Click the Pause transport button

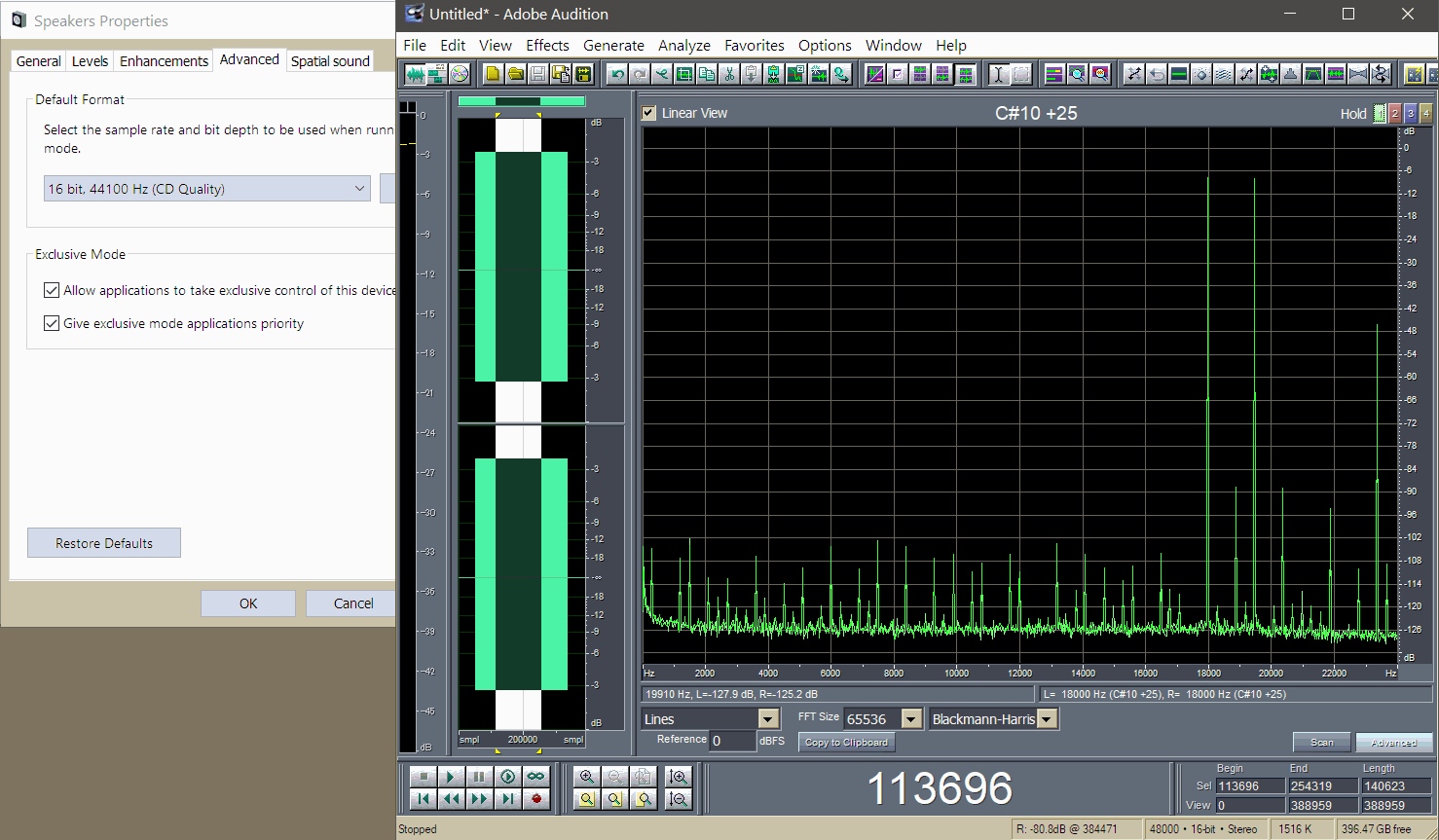(479, 777)
